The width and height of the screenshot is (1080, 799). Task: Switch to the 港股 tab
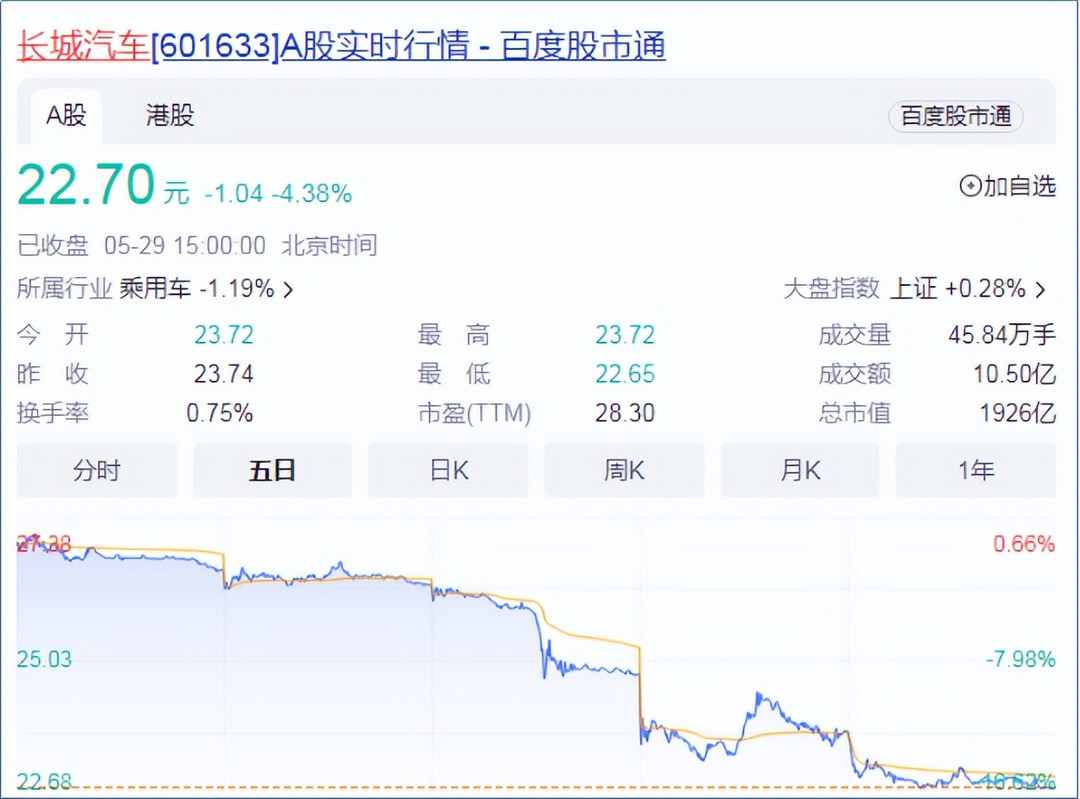point(169,115)
